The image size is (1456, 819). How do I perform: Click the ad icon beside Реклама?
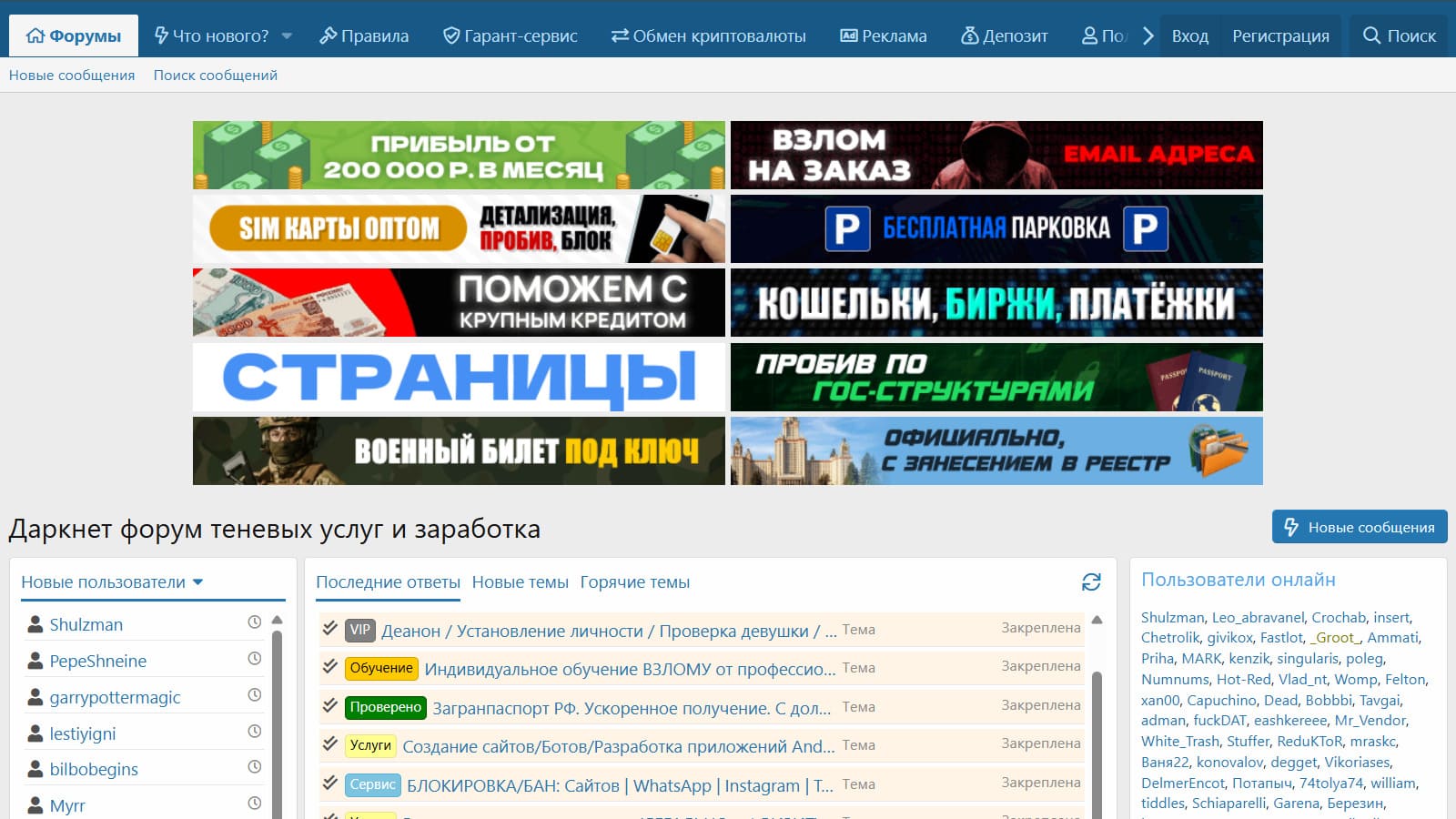[x=848, y=36]
